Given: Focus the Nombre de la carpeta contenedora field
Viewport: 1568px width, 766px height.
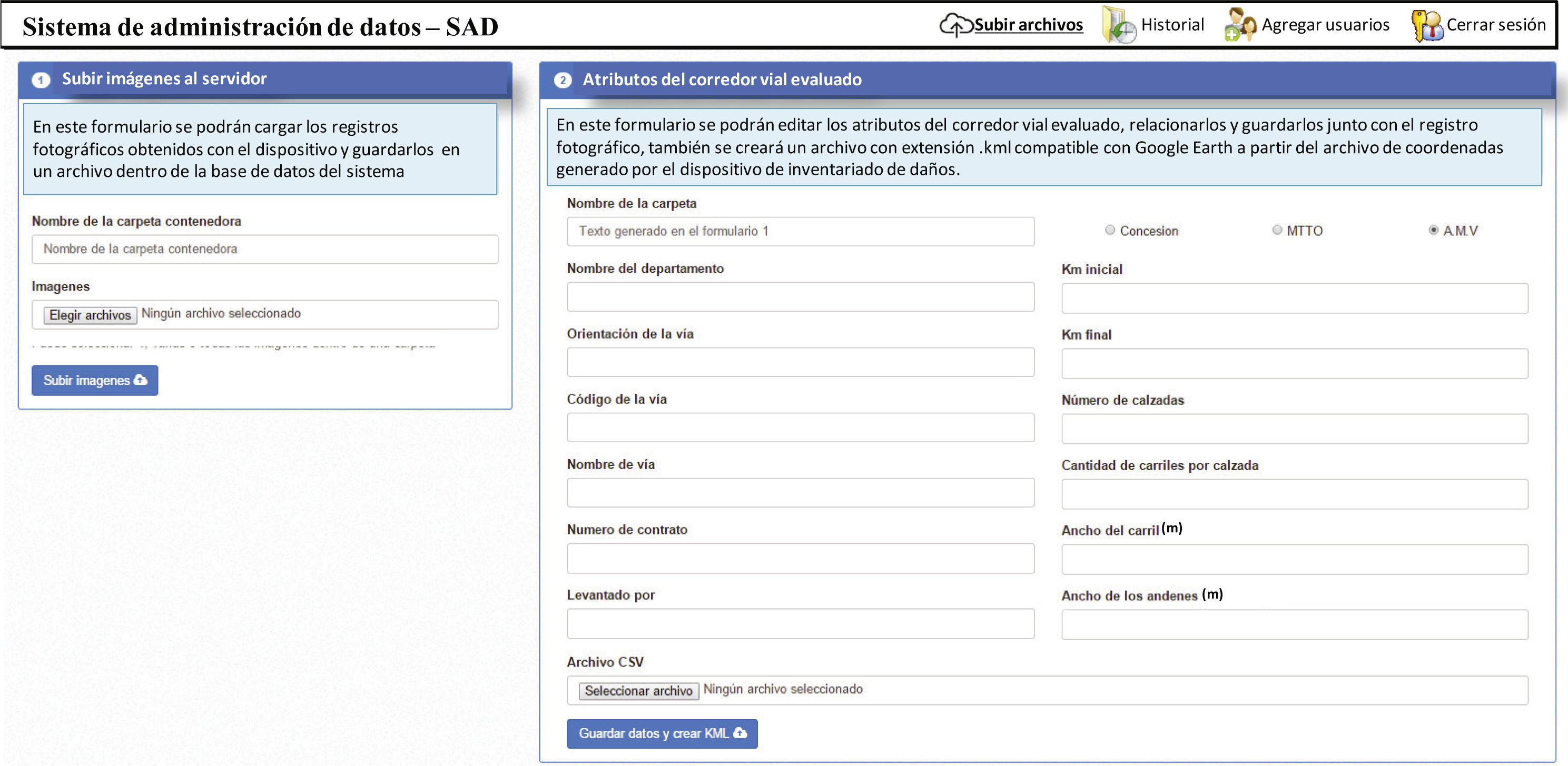Looking at the screenshot, I should pyautogui.click(x=265, y=250).
